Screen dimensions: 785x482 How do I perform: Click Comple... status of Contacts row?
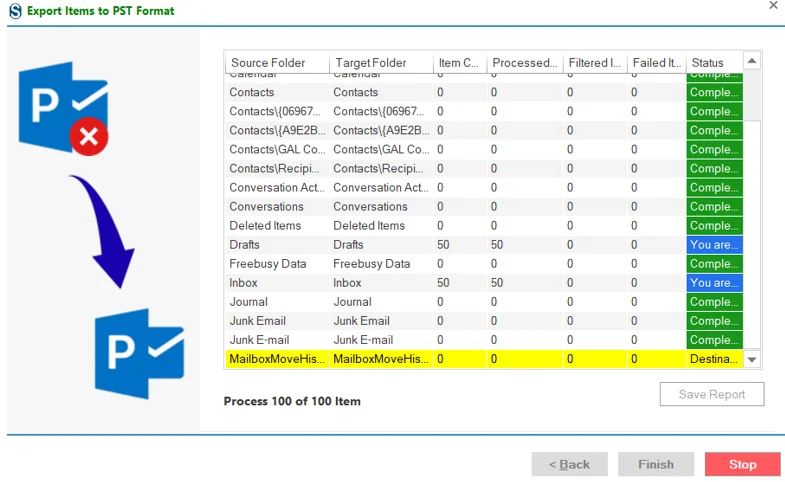point(714,92)
